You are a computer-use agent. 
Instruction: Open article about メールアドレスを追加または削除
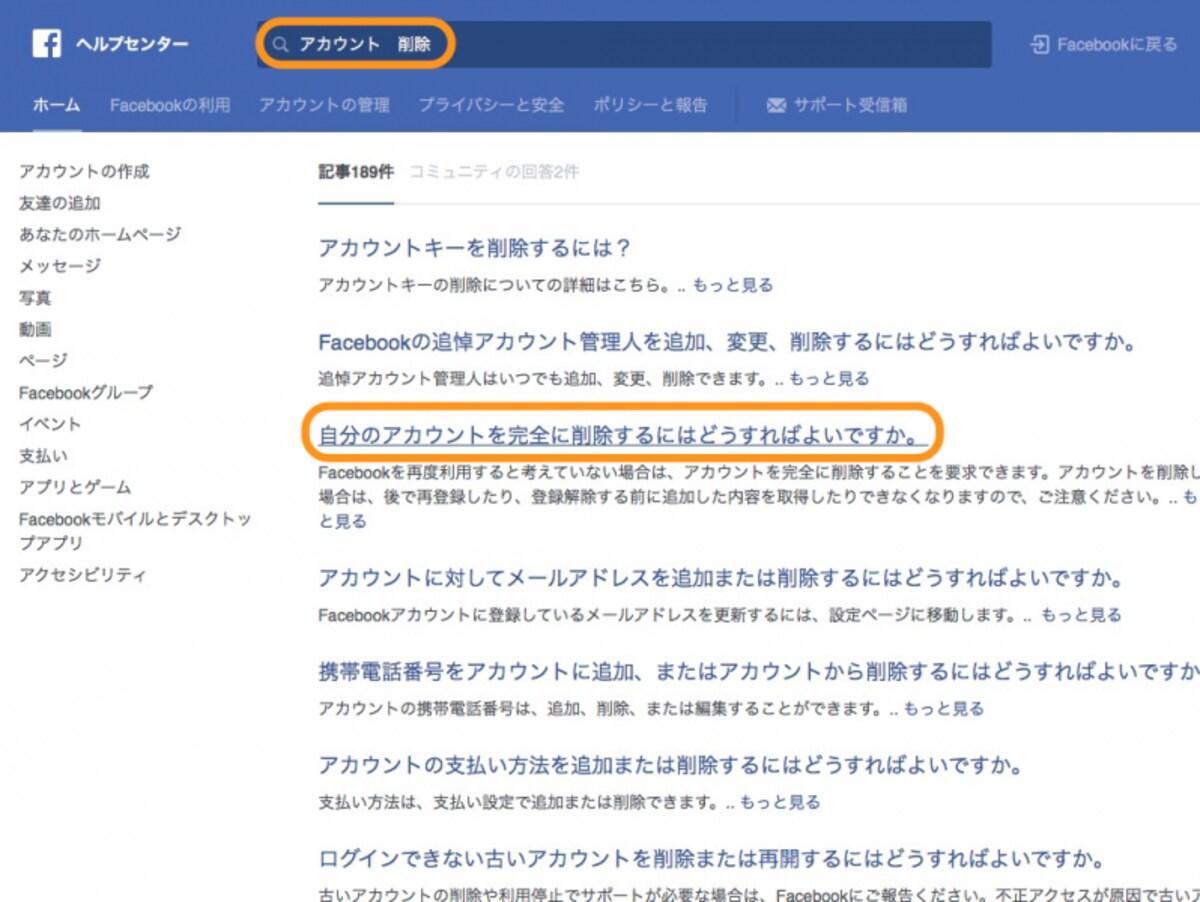pyautogui.click(x=721, y=578)
